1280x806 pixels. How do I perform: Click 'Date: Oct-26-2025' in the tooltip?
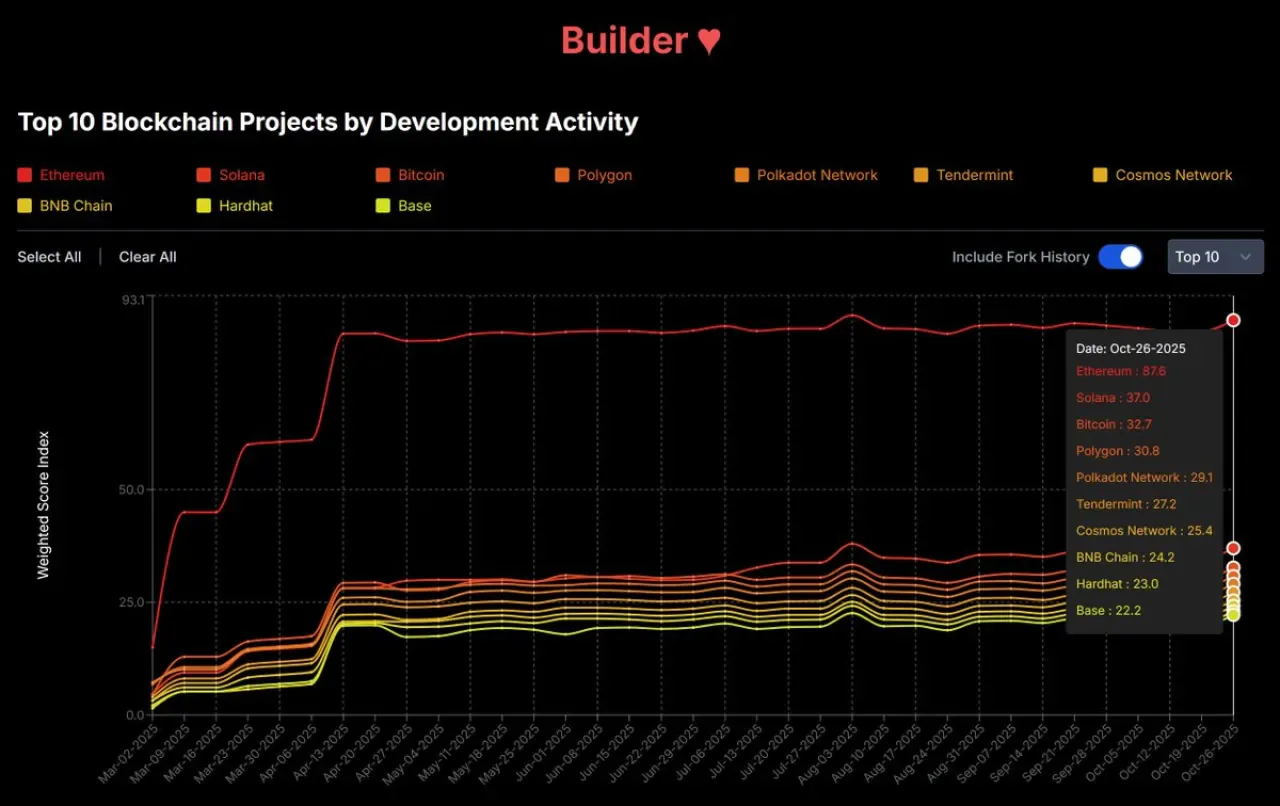1131,348
